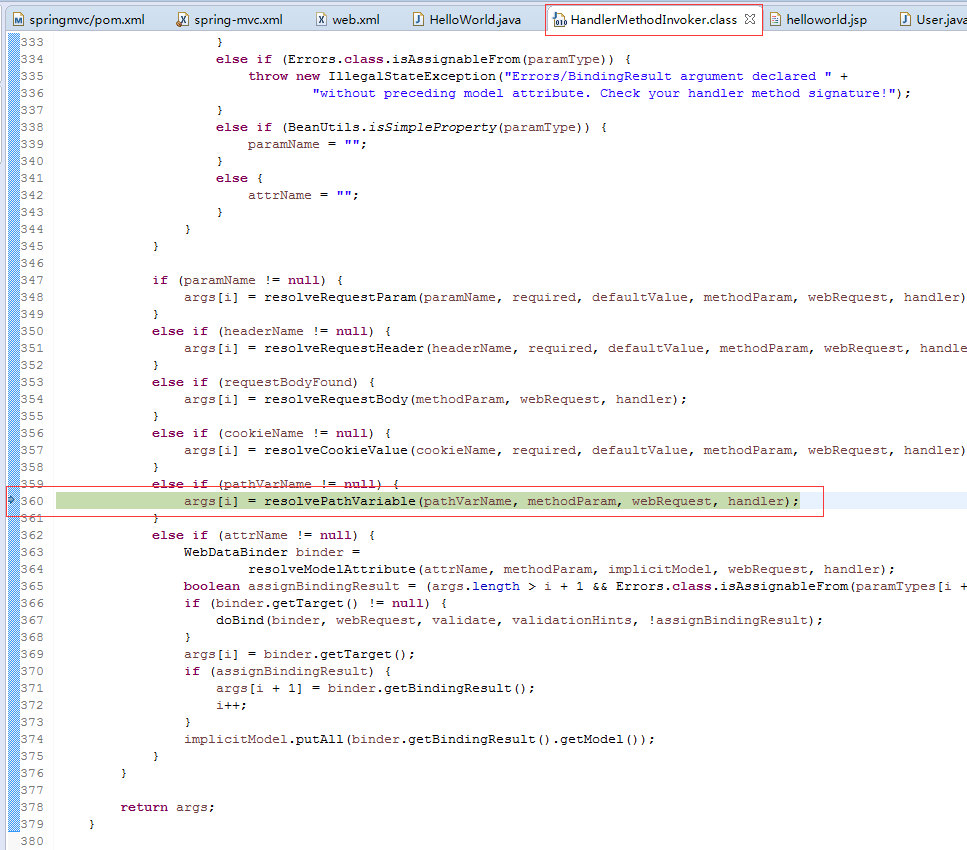Screen dimensions: 967x850
Task: Click 'attrName = "";' on line 342
Action: (303, 196)
